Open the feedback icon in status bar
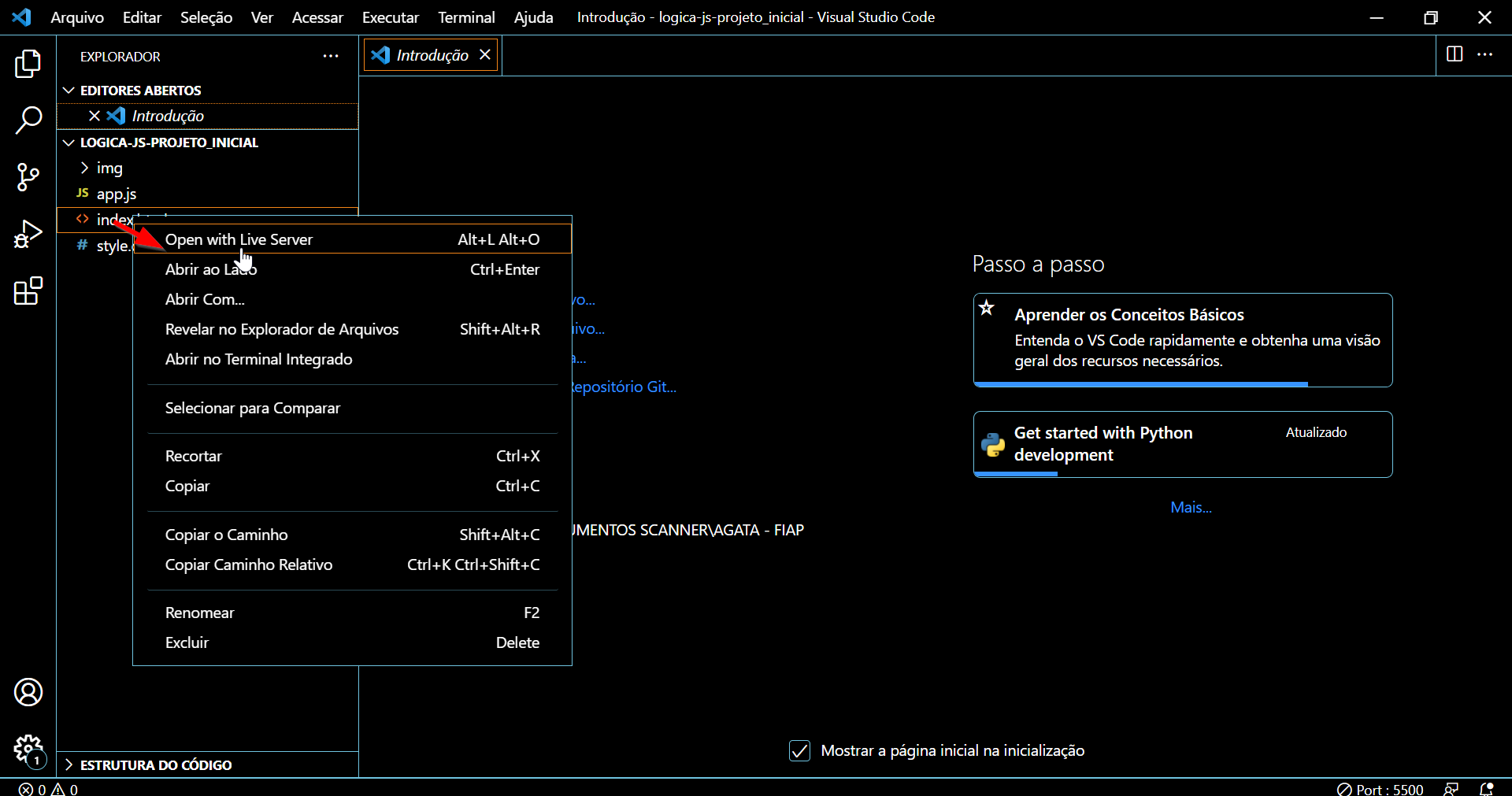The width and height of the screenshot is (1512, 796). coord(1451,789)
